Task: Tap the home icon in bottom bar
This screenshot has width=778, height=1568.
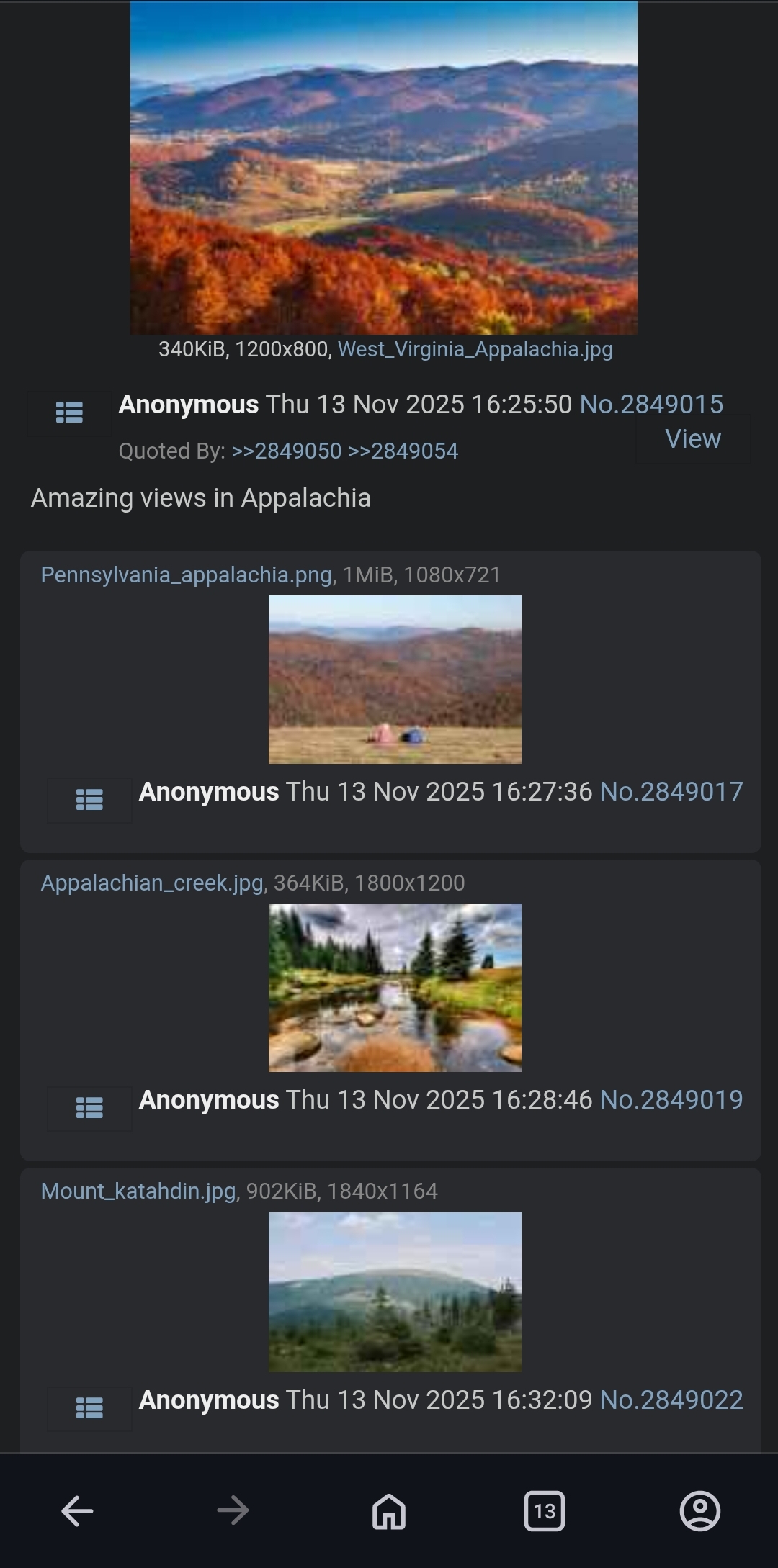Action: tap(389, 1510)
